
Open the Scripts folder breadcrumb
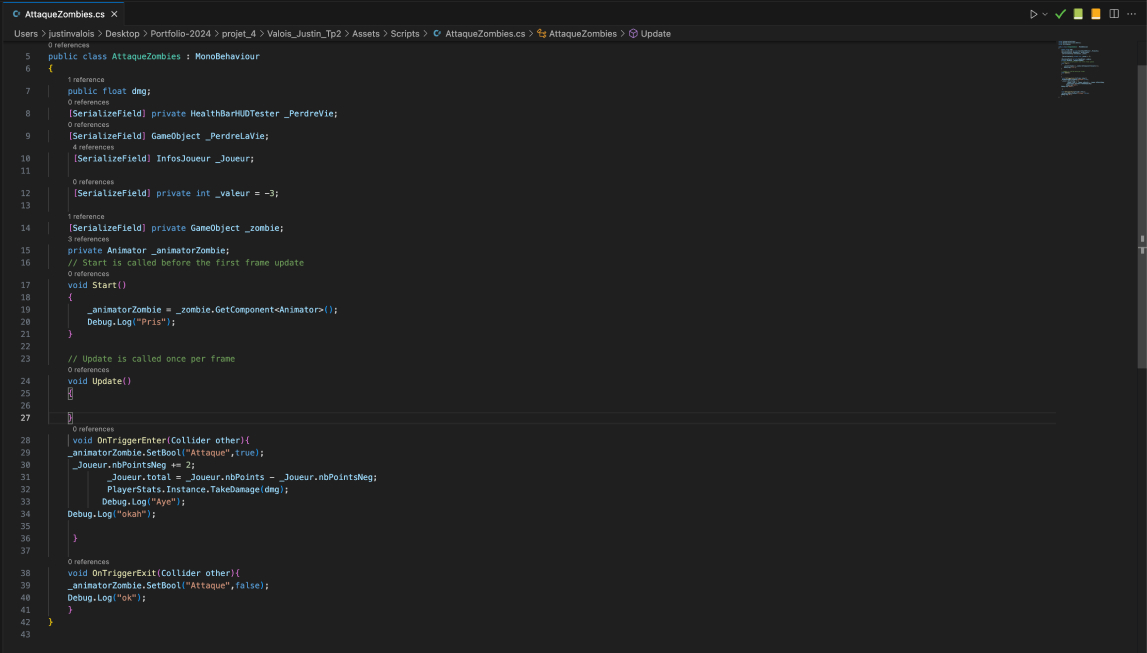tap(405, 33)
